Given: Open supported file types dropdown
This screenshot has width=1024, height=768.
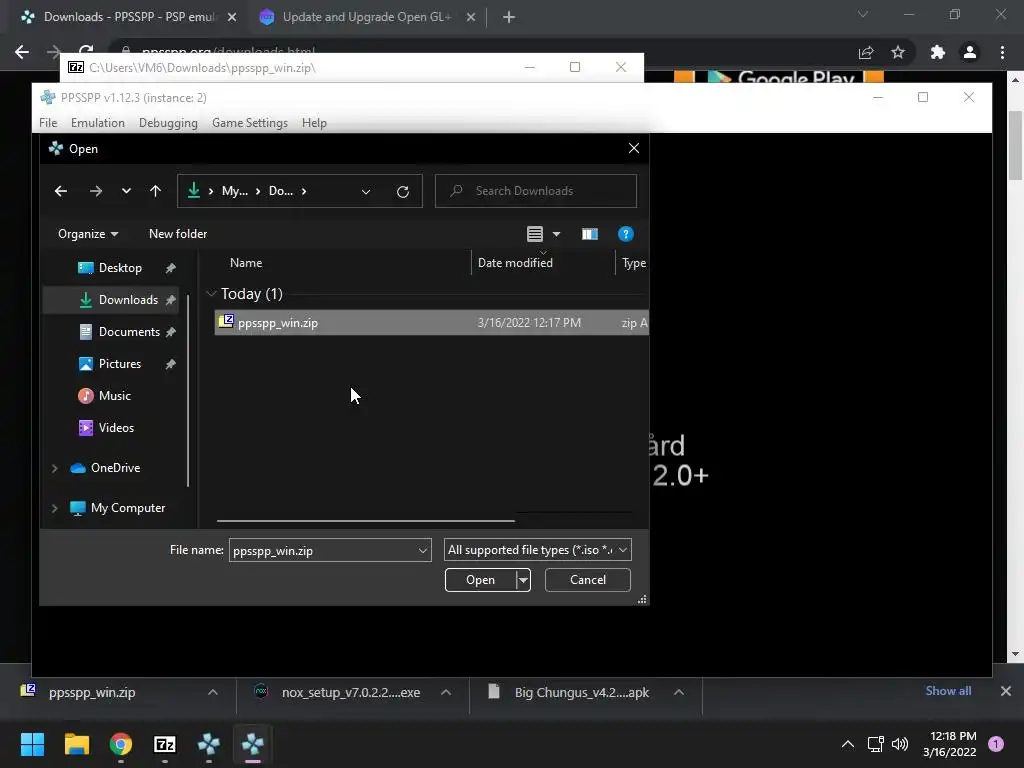Looking at the screenshot, I should [537, 550].
